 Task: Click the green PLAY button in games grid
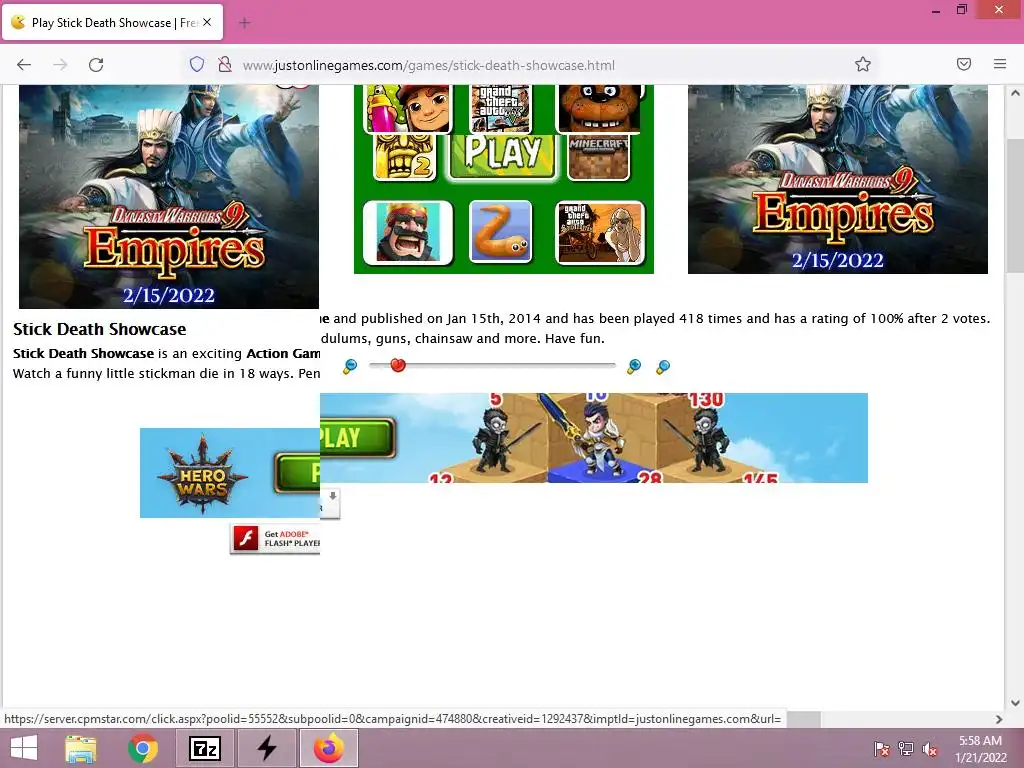pyautogui.click(x=502, y=157)
